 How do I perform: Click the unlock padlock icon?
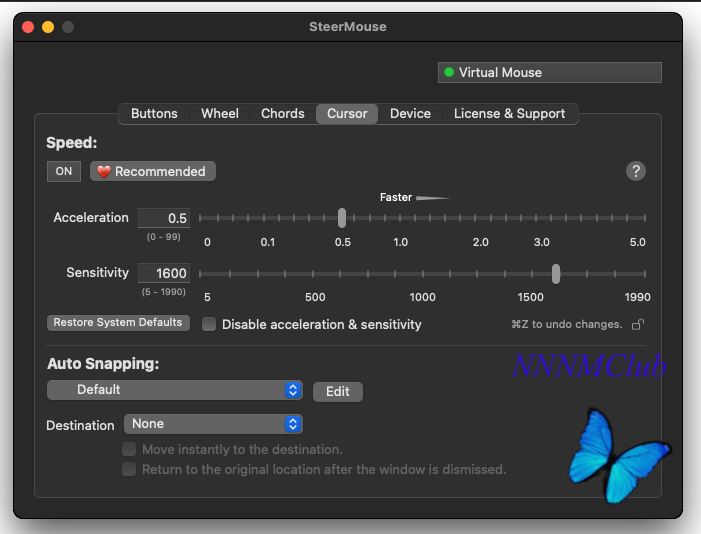pos(638,324)
